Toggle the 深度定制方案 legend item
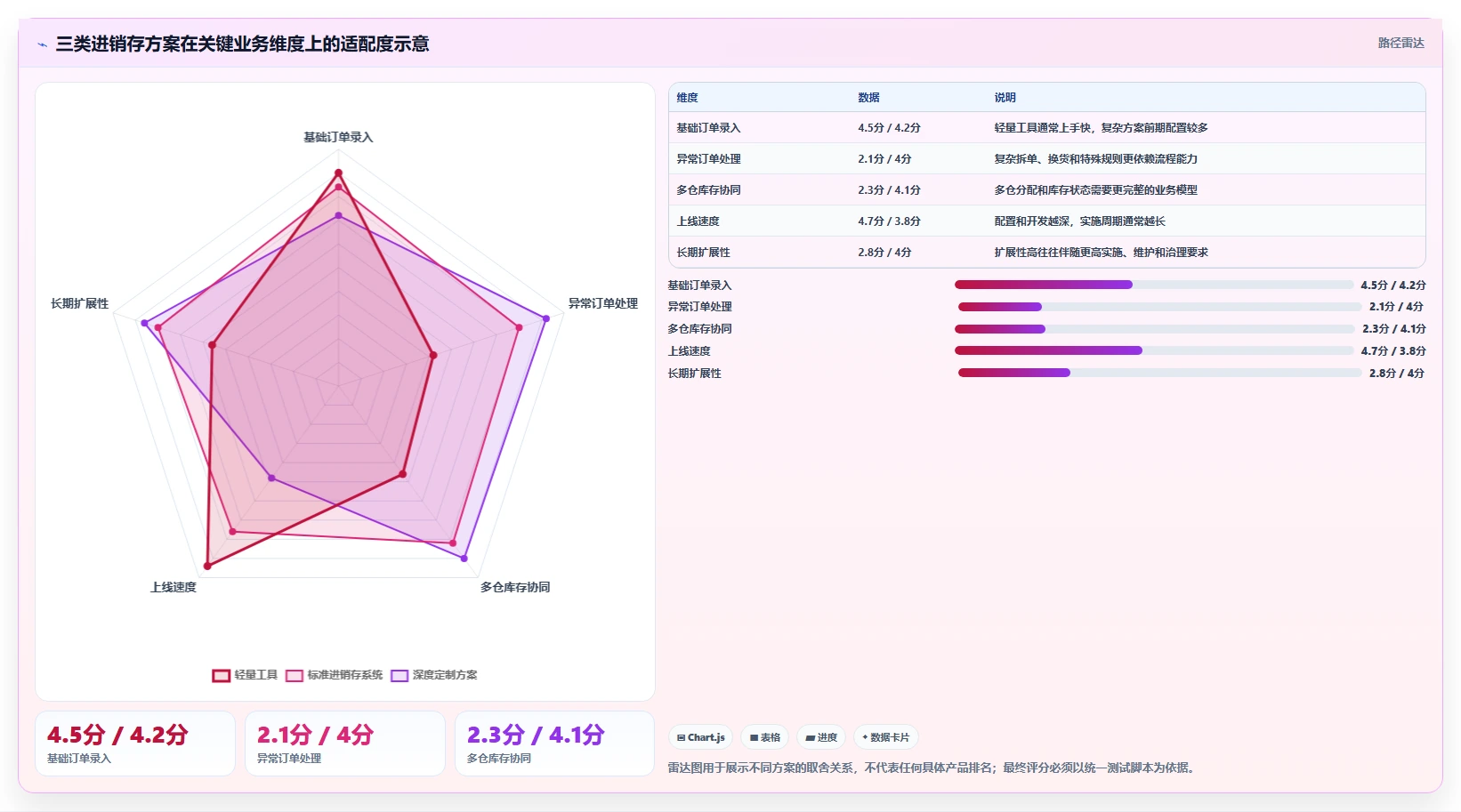This screenshot has height=812, width=1461. point(434,675)
